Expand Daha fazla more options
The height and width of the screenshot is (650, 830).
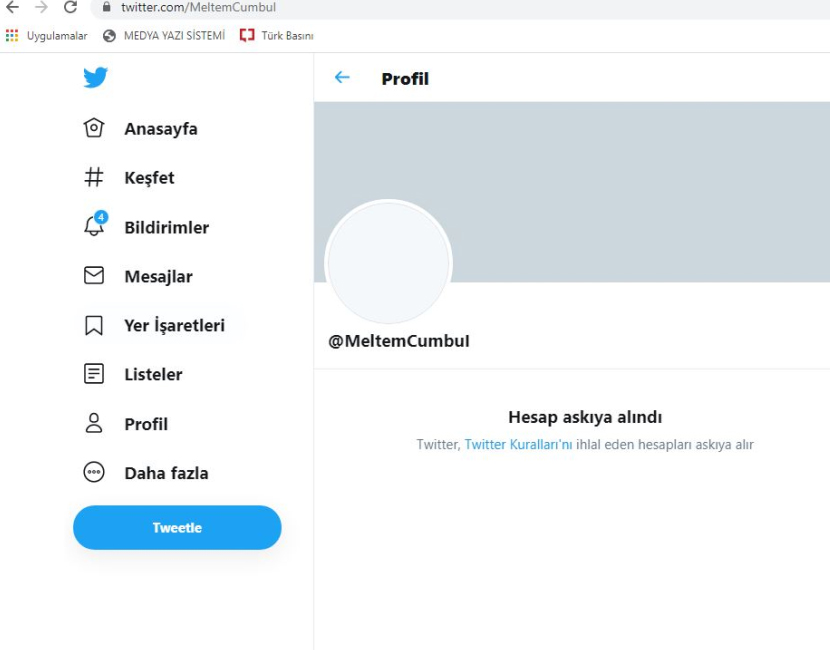(x=94, y=473)
